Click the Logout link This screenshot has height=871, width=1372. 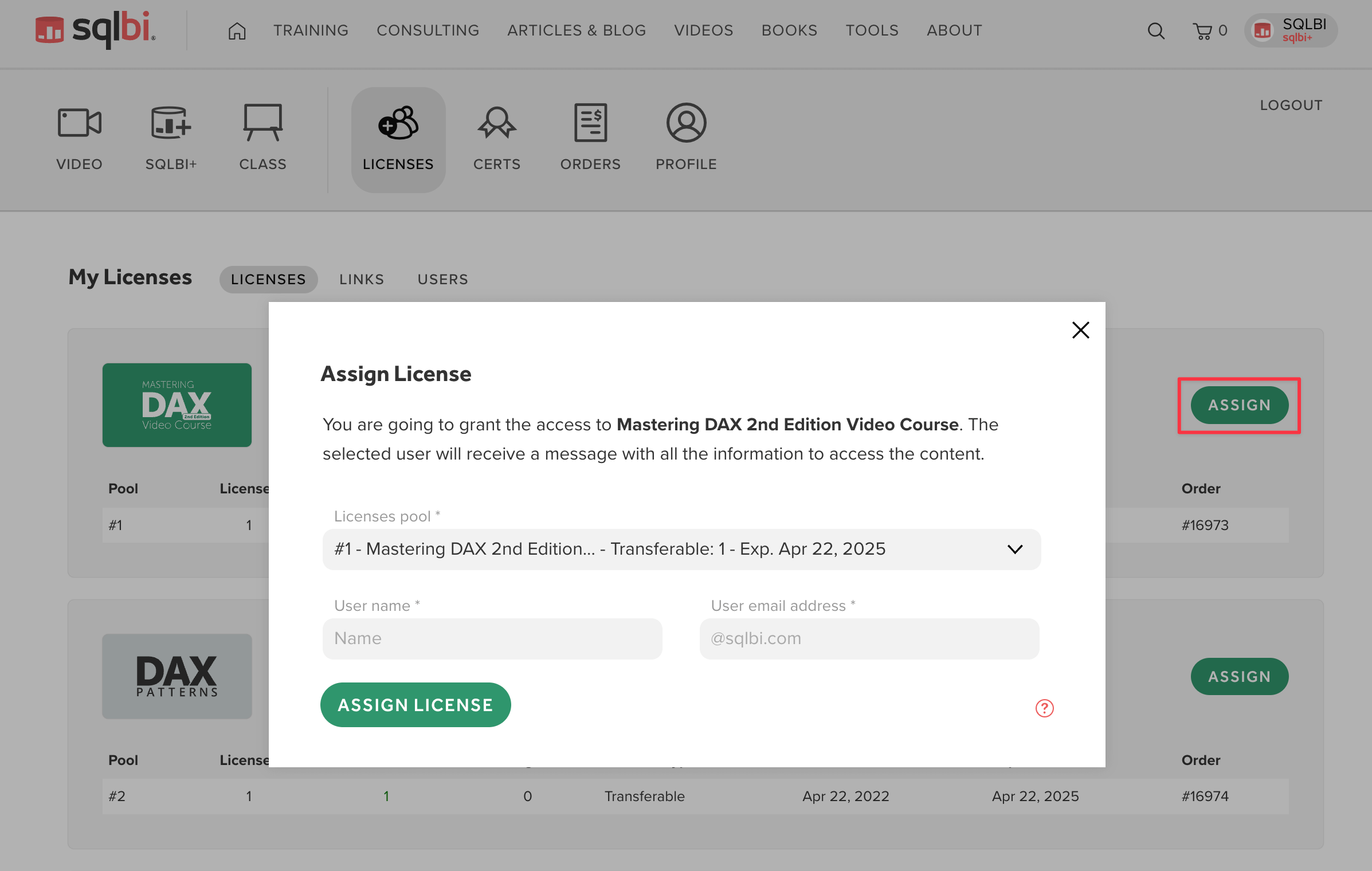pyautogui.click(x=1291, y=105)
